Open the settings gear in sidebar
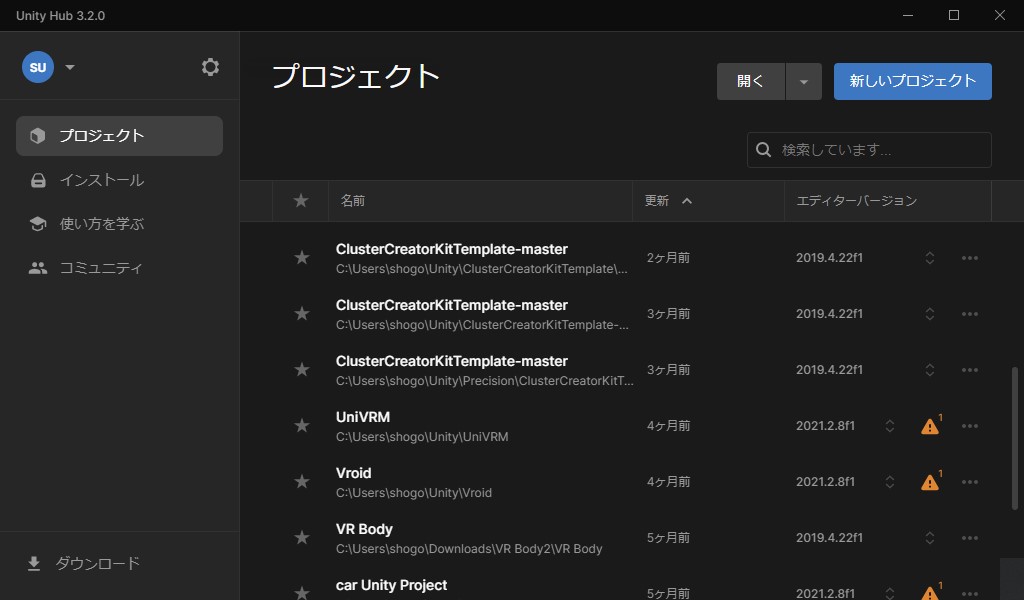Viewport: 1024px width, 600px height. pyautogui.click(x=210, y=67)
